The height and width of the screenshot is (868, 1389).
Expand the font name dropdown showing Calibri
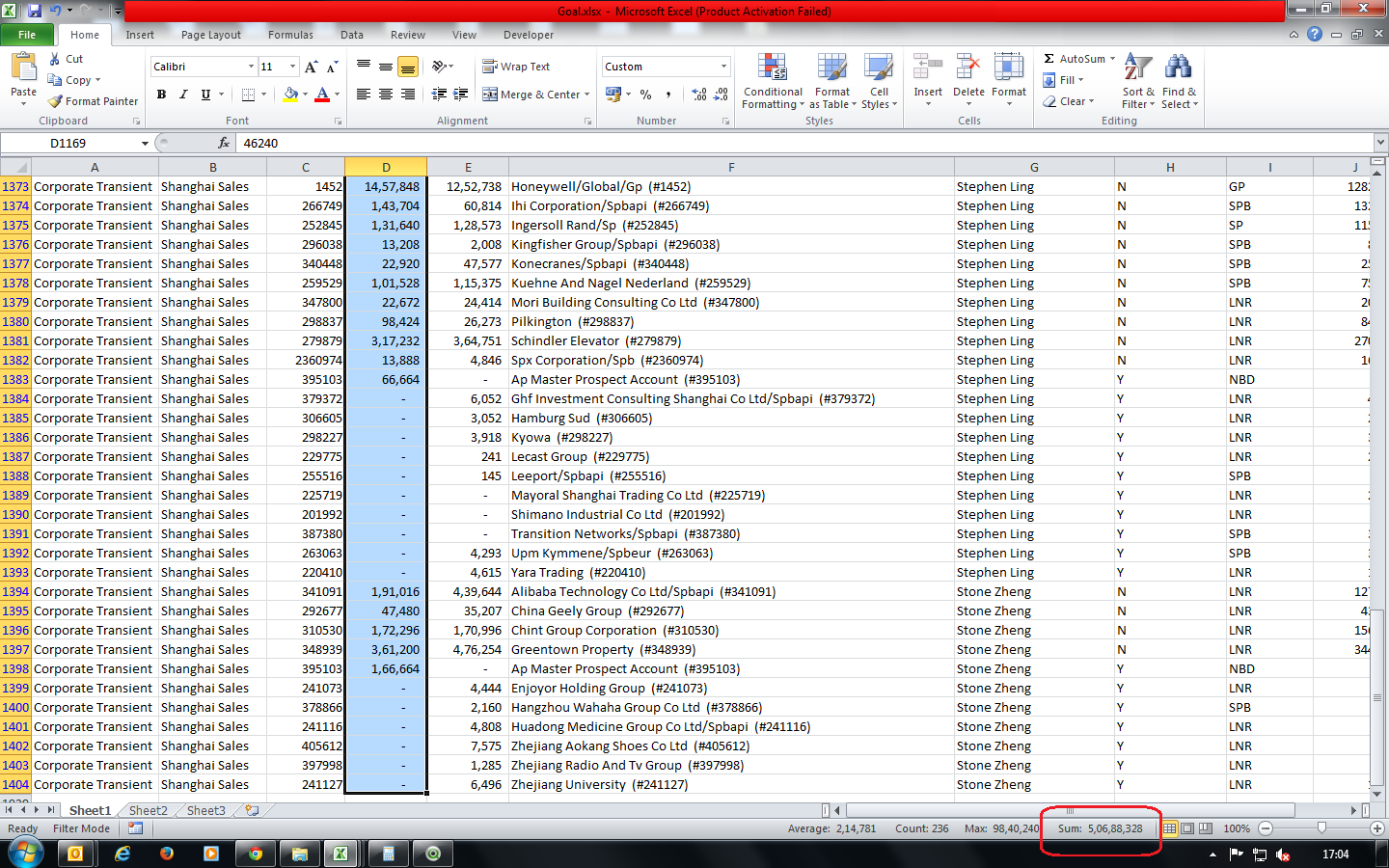(251, 67)
